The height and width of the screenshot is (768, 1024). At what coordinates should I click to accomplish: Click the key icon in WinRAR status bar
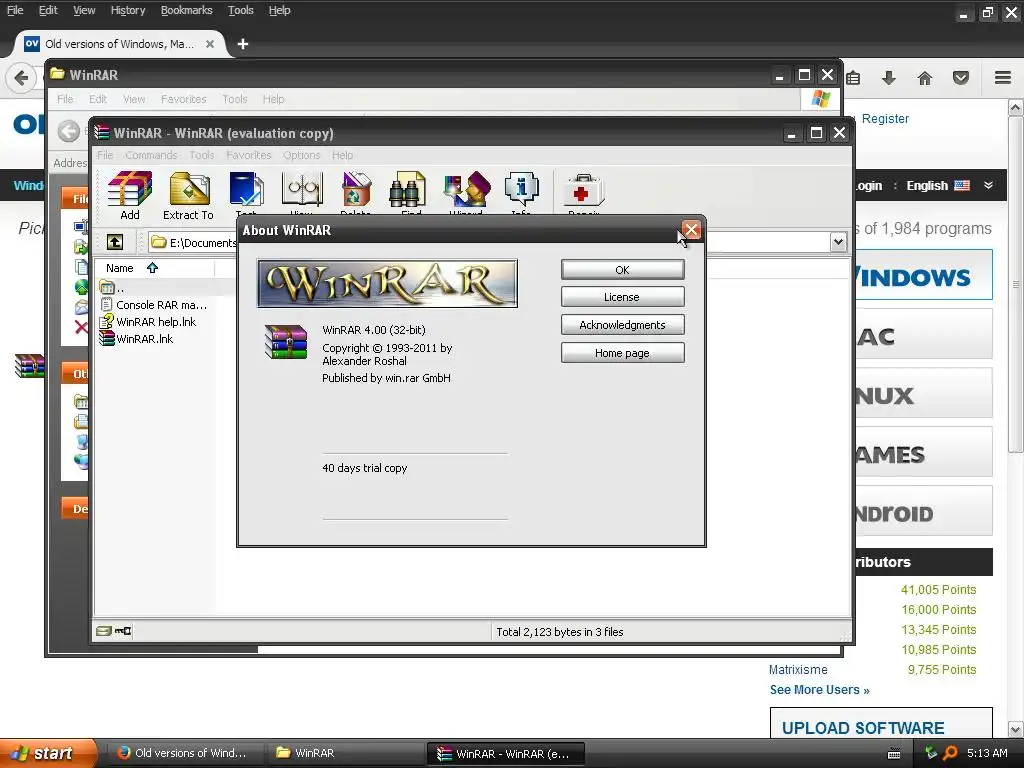point(123,631)
